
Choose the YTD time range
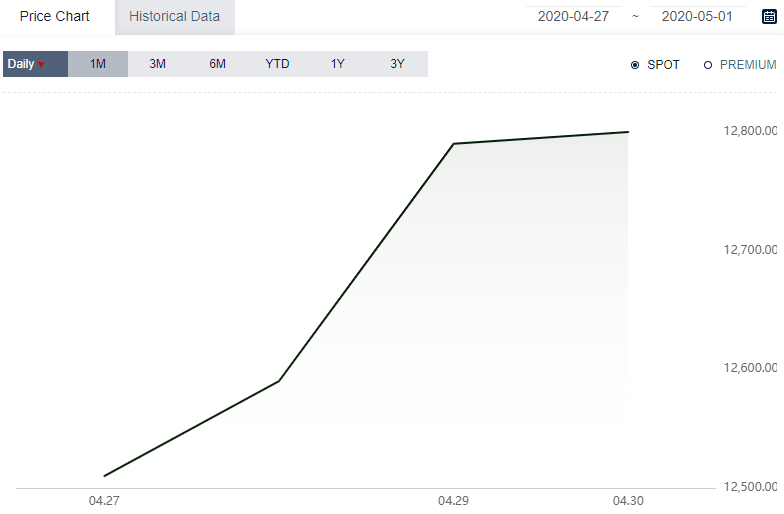[278, 64]
